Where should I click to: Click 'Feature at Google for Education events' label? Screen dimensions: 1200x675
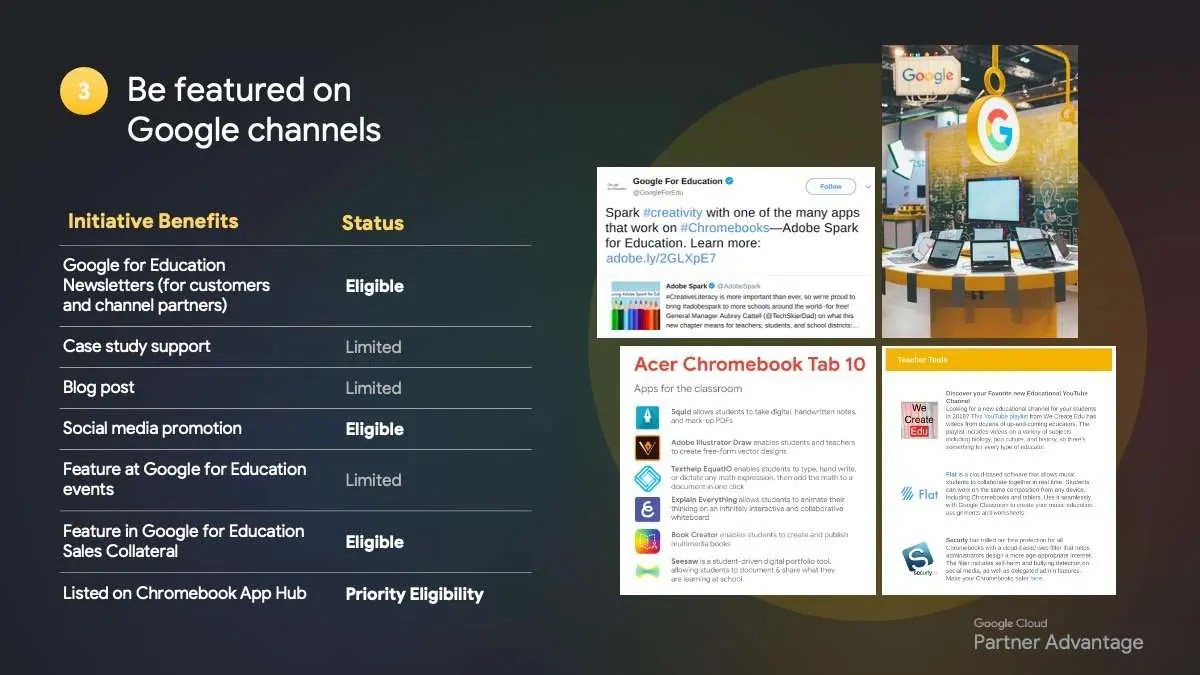click(x=185, y=479)
